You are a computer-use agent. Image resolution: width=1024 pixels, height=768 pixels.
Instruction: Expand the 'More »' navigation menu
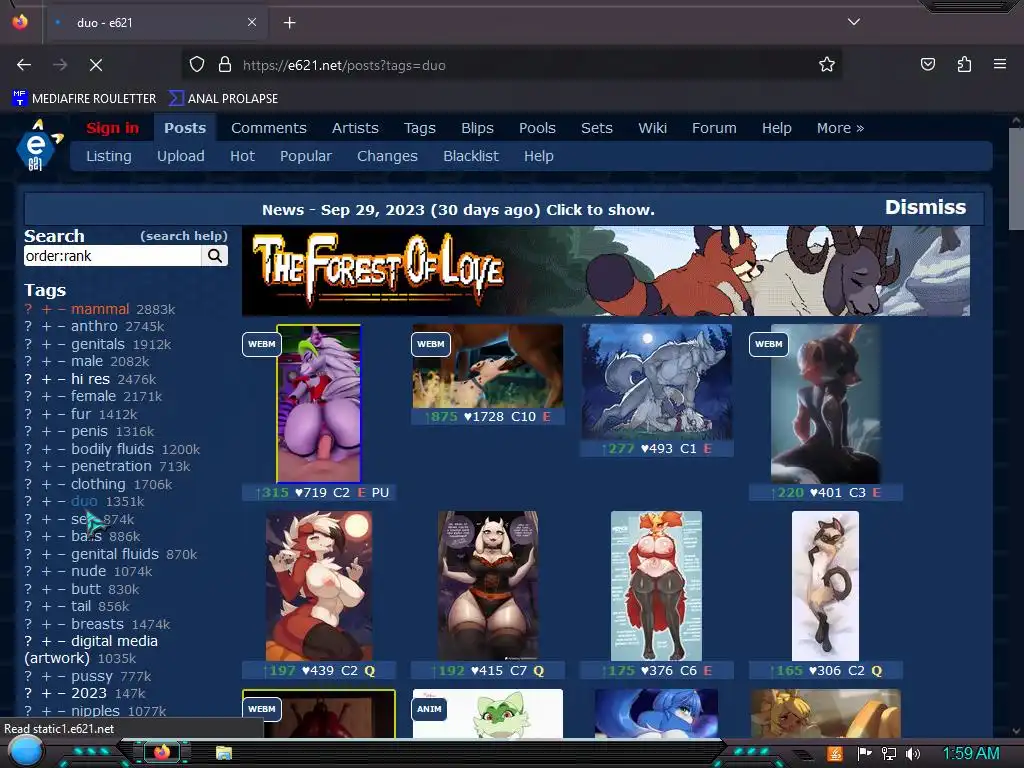[x=840, y=128]
